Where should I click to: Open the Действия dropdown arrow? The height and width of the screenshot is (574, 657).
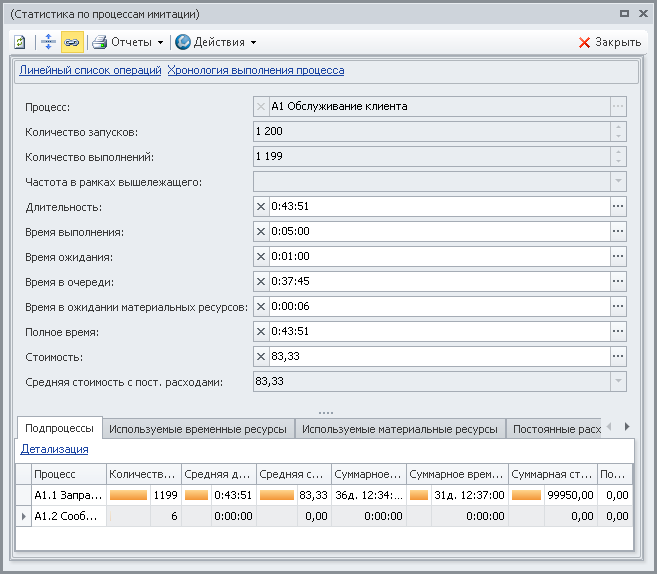(253, 42)
